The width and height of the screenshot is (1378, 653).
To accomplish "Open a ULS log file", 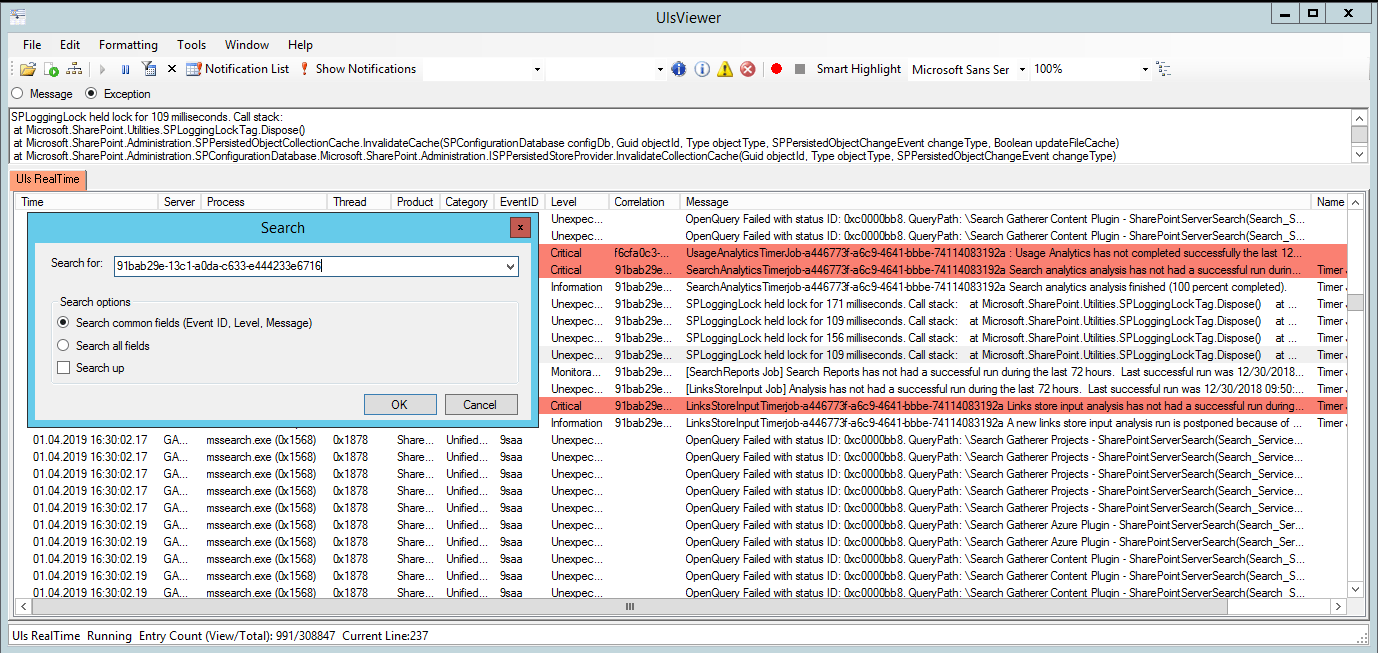I will click(27, 69).
